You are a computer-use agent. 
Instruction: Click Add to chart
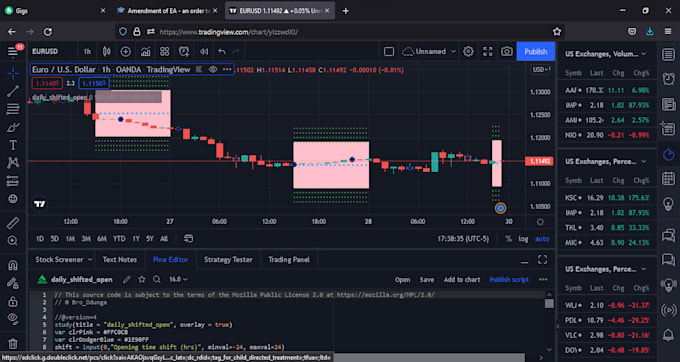point(462,280)
